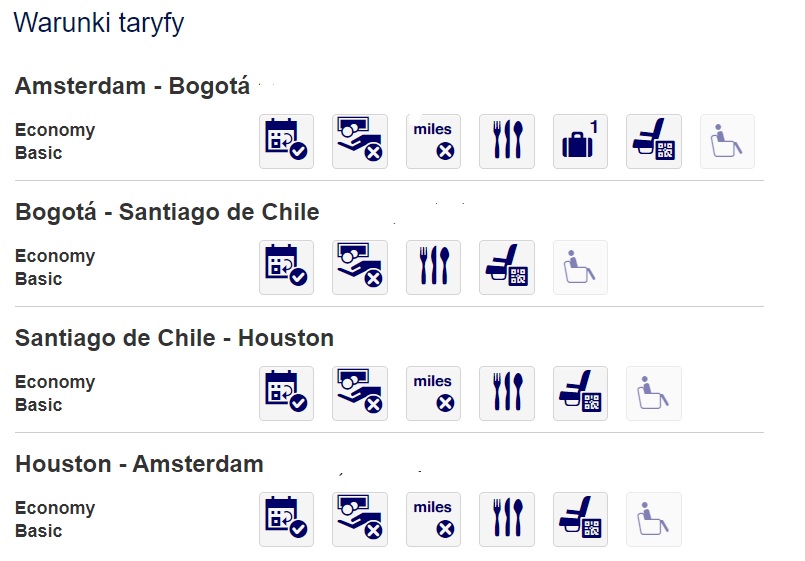
Task: Click the seat reservation icon for Santiago de Chile - Houston
Action: (580, 393)
